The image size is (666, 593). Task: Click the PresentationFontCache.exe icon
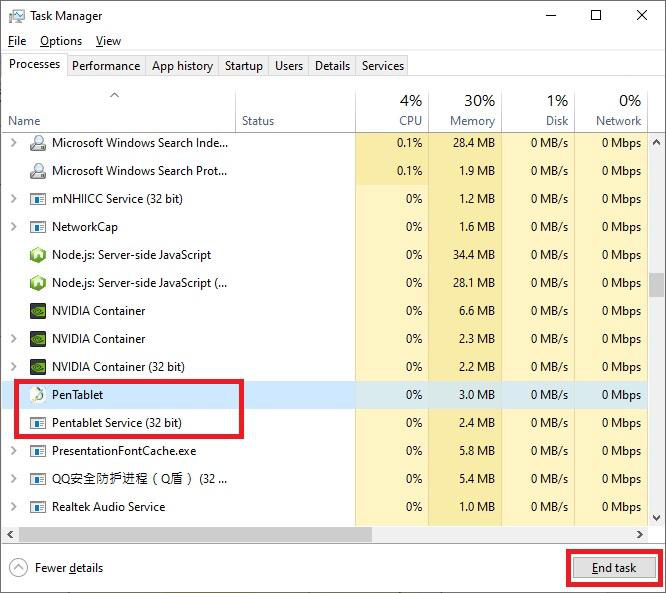pos(38,451)
